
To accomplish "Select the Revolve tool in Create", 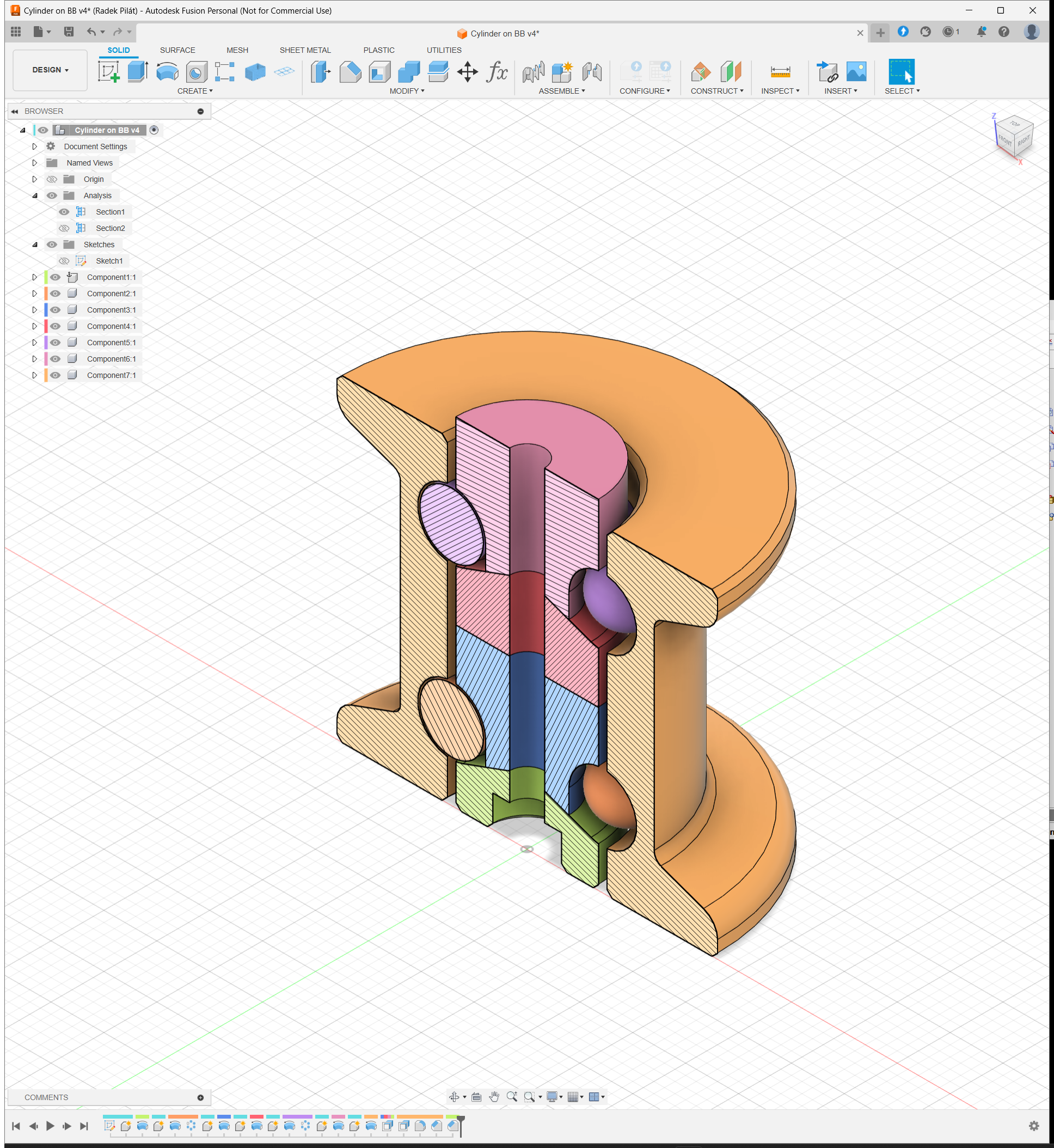I will tap(167, 72).
